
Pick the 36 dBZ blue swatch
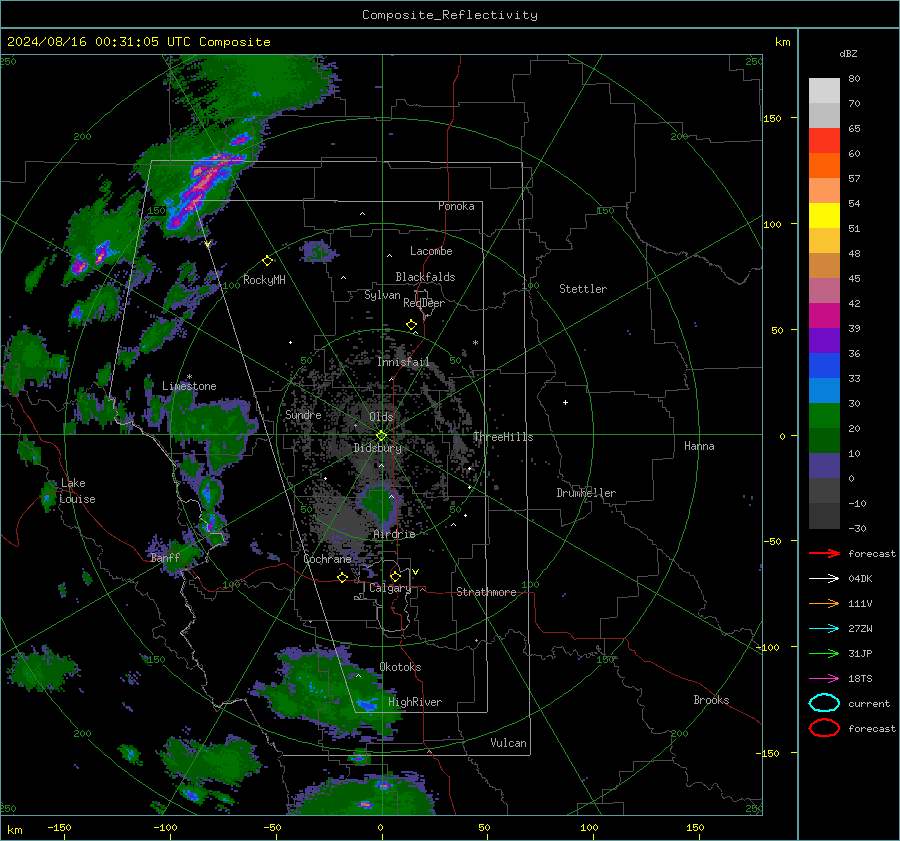[x=824, y=366]
